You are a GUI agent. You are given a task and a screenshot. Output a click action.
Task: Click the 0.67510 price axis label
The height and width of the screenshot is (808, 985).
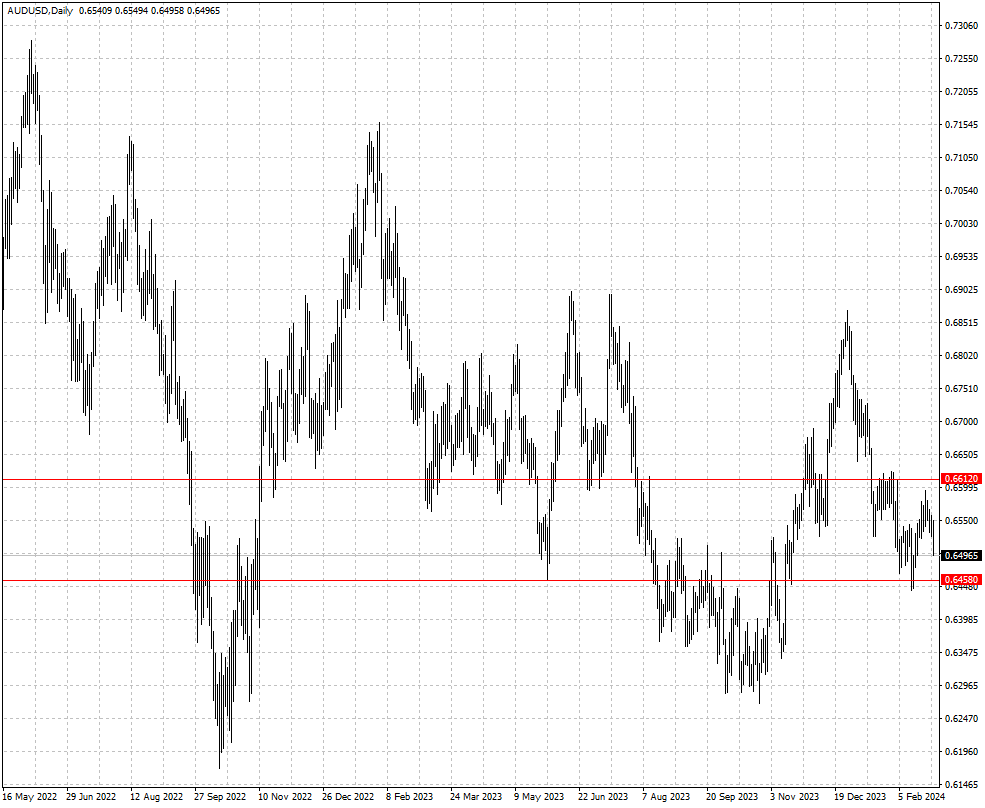tap(962, 388)
